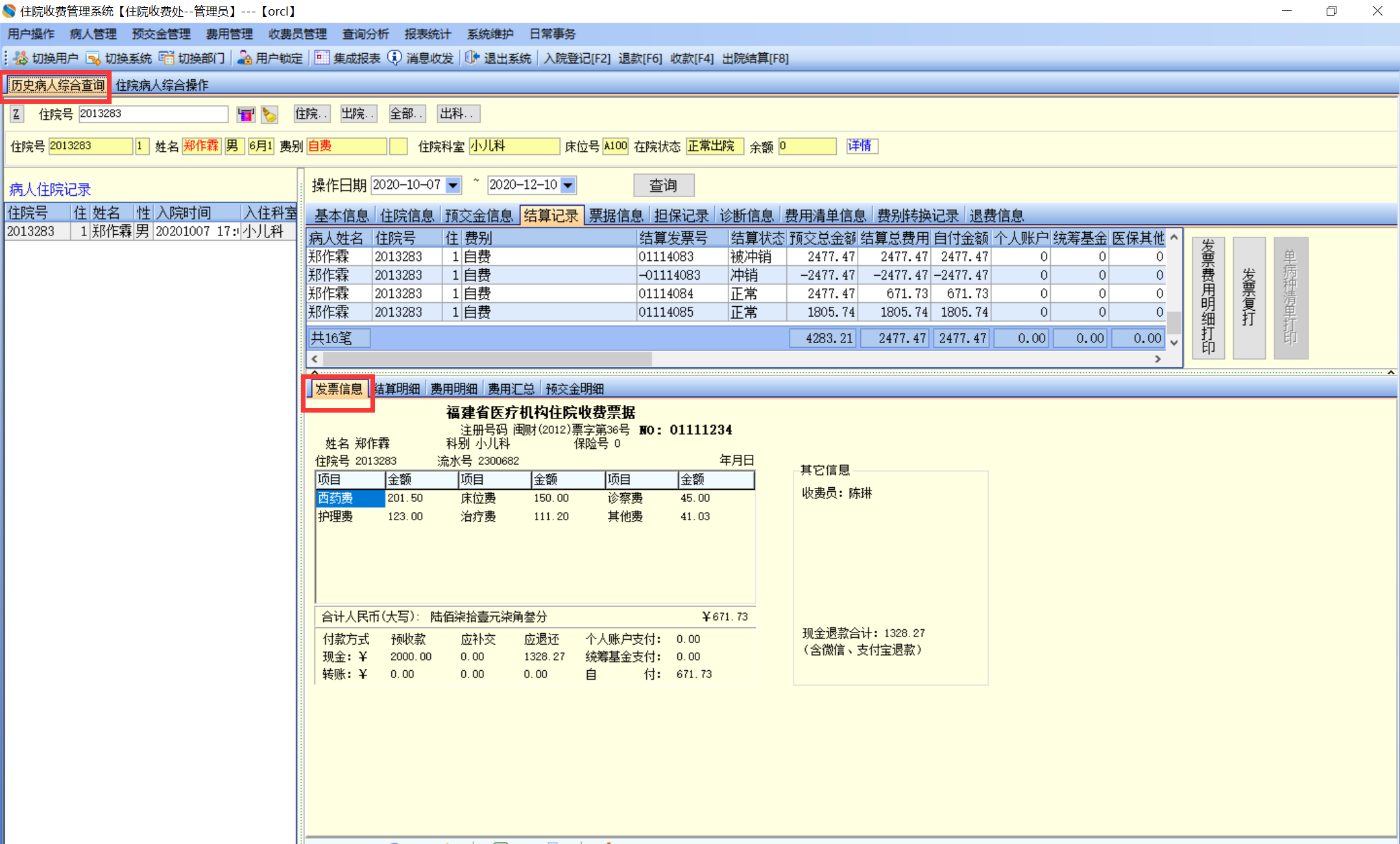Click the card reader icon beside 住院号 field
The height and width of the screenshot is (844, 1400).
[246, 115]
